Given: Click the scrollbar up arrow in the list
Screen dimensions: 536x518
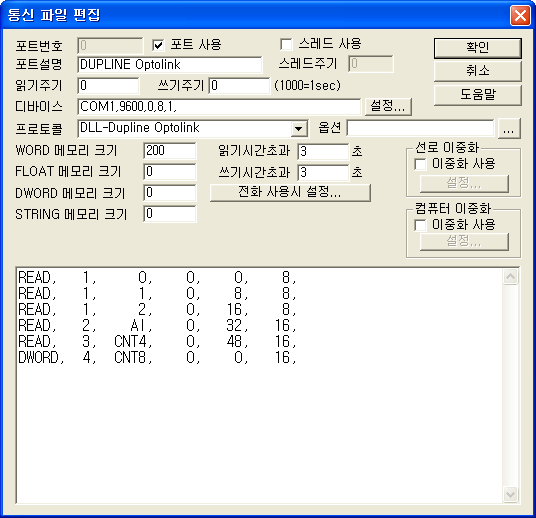Looking at the screenshot, I should click(510, 277).
